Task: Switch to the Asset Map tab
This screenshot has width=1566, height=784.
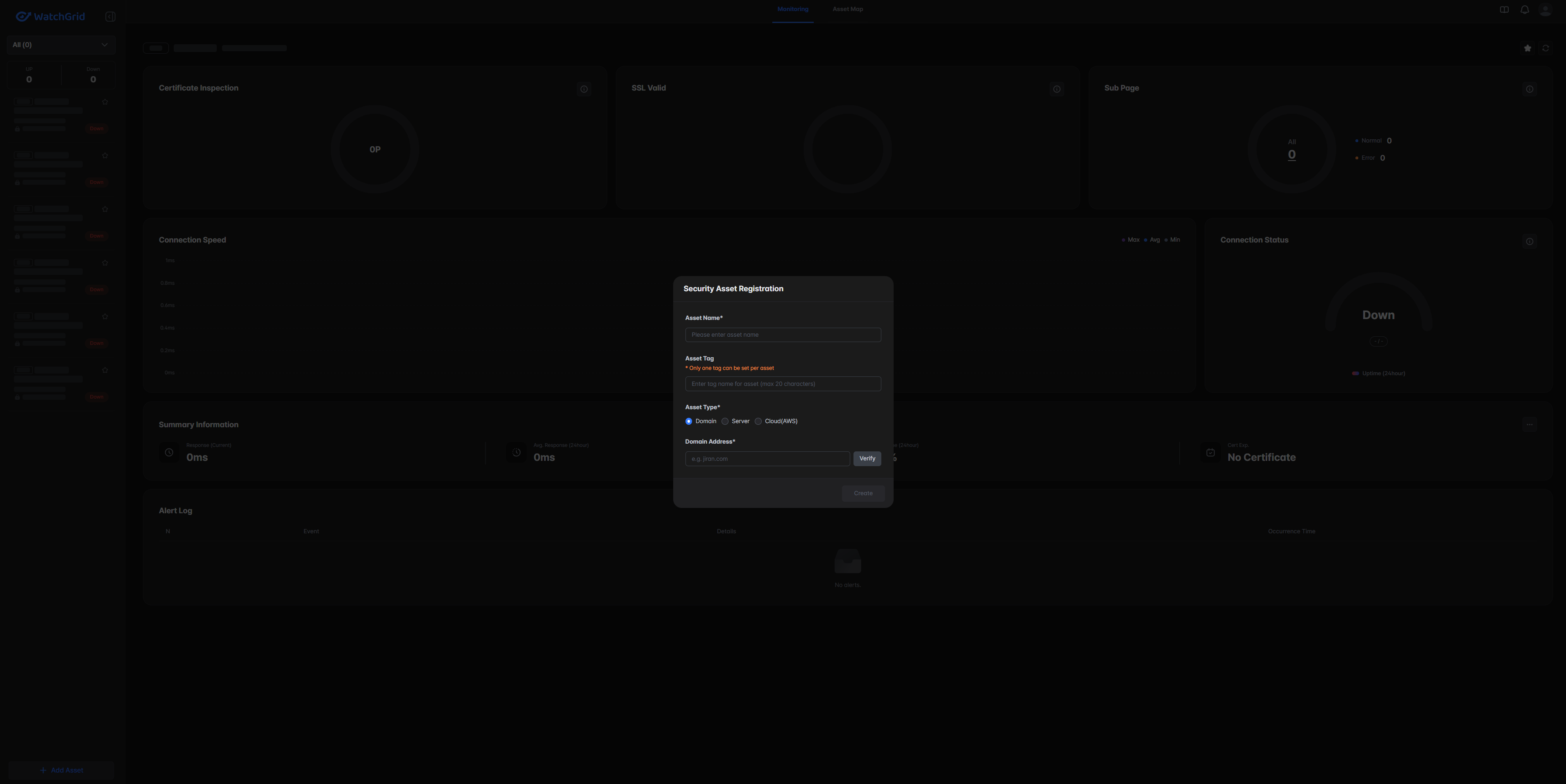Action: tap(847, 10)
